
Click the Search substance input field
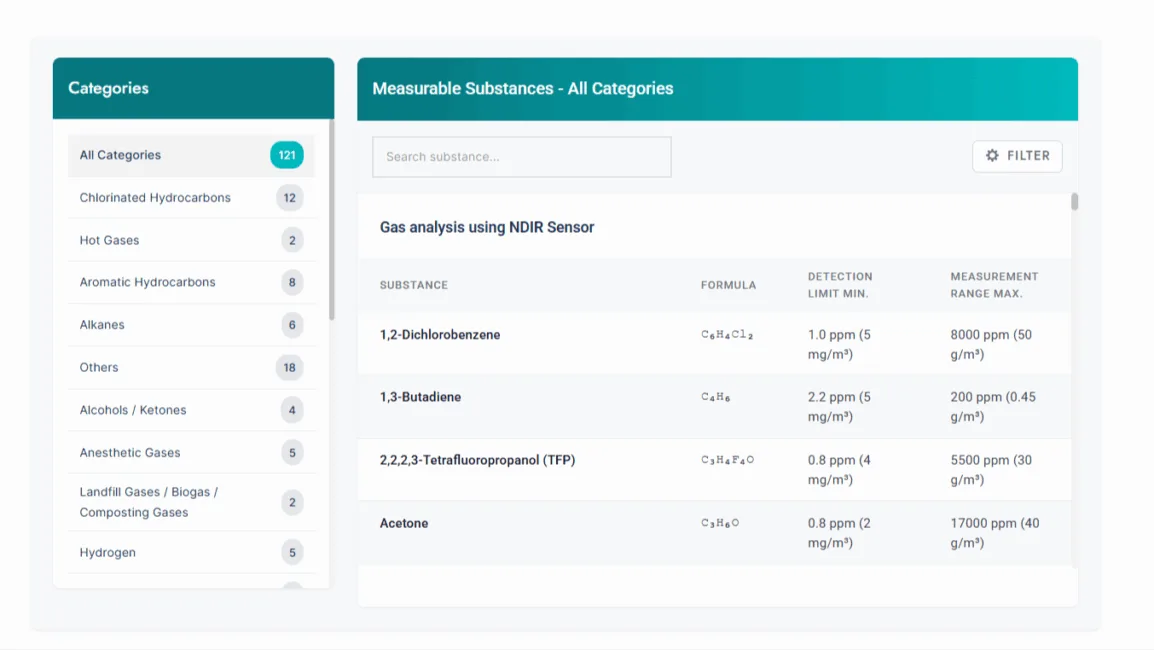click(521, 157)
